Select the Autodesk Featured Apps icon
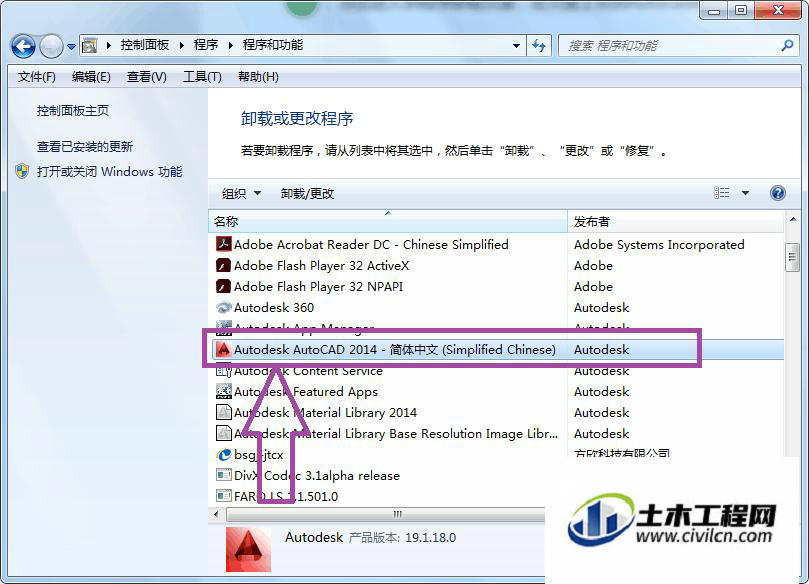 223,391
